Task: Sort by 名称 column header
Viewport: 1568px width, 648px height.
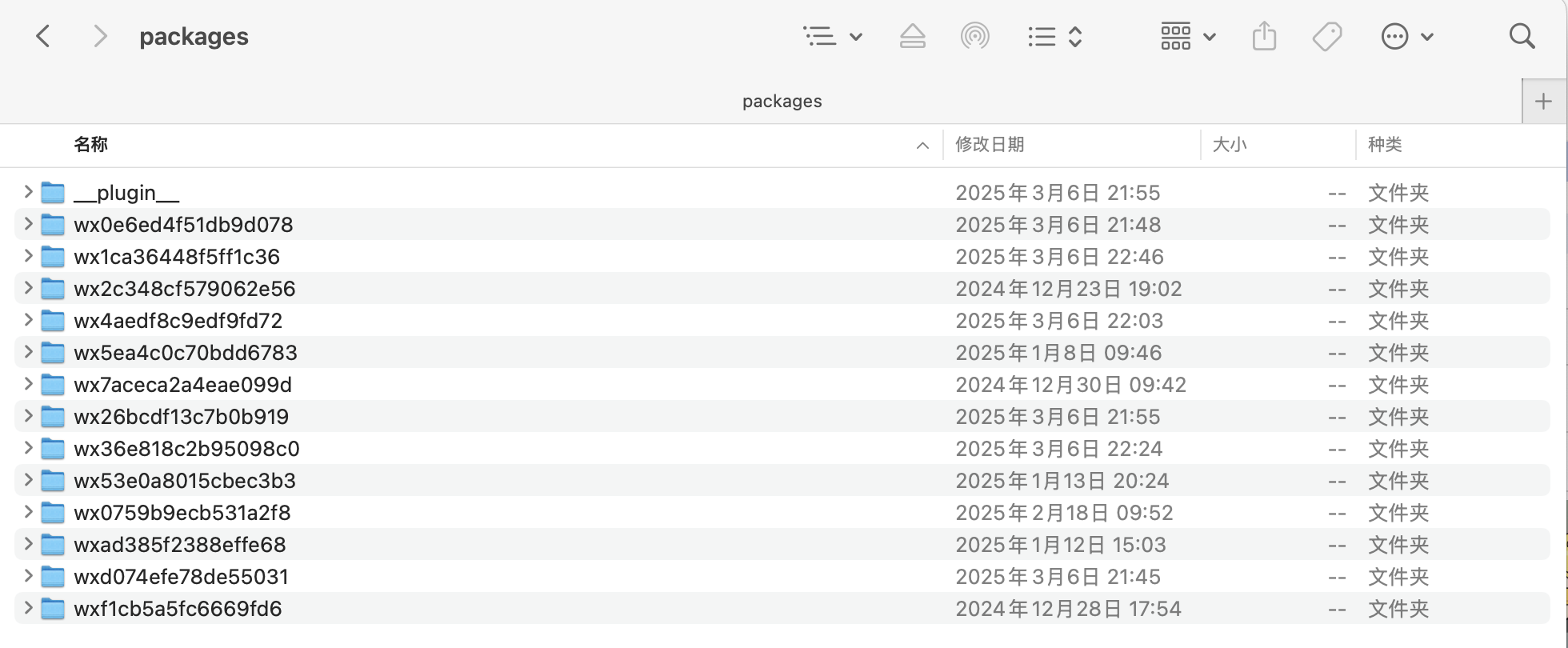Action: coord(90,145)
